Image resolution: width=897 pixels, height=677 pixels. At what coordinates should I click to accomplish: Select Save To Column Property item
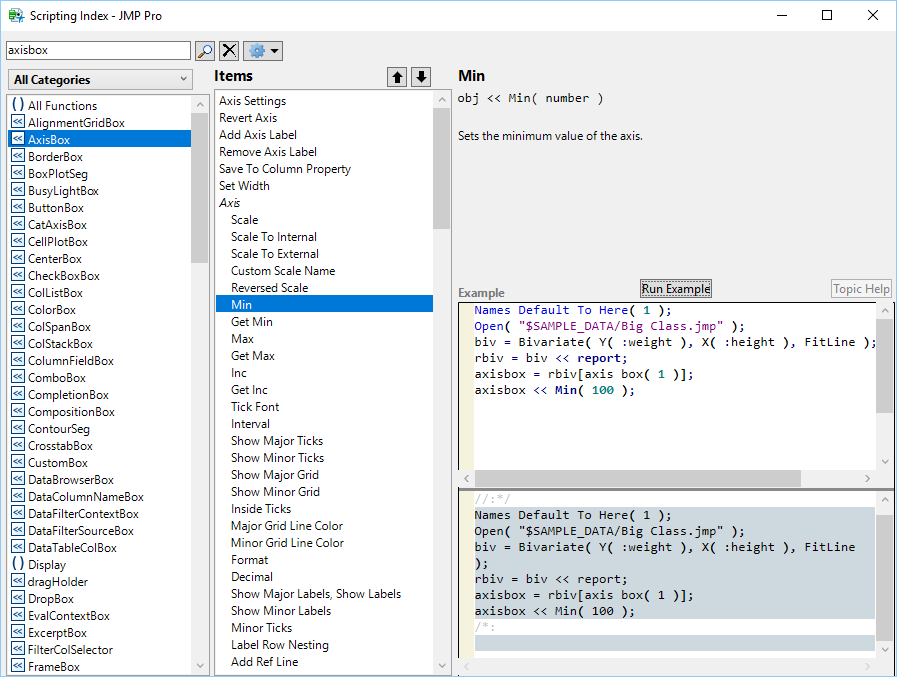click(x=285, y=169)
